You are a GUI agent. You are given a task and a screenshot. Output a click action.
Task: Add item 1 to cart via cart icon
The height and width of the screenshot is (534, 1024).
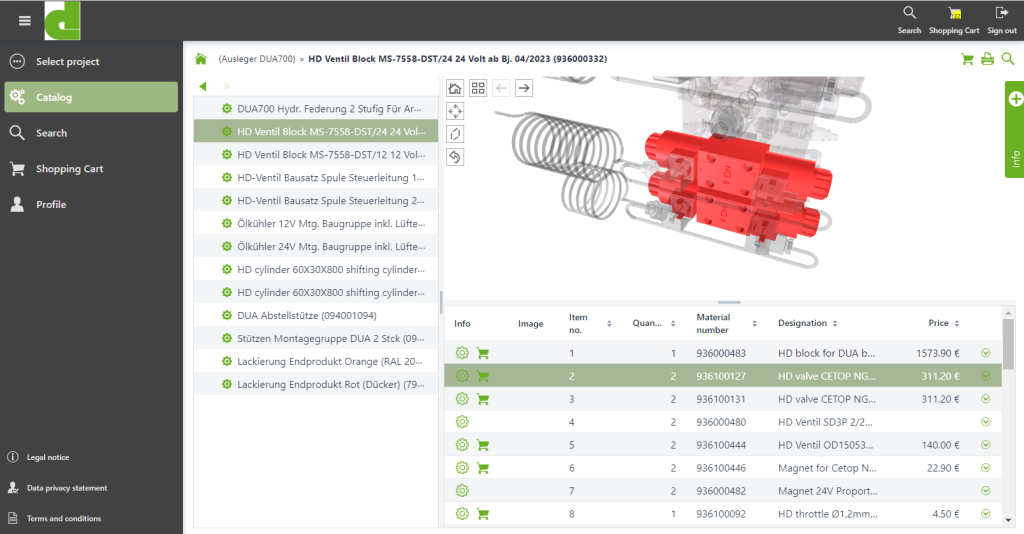click(x=483, y=353)
